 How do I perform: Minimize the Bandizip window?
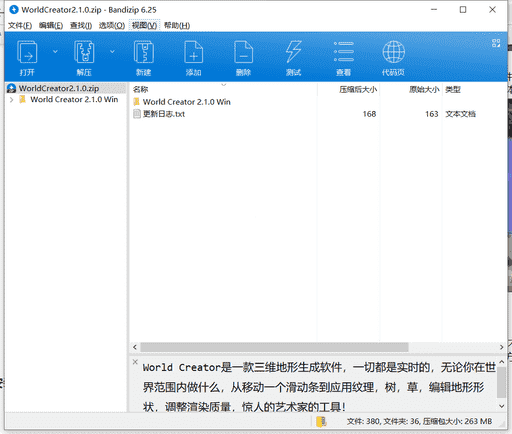pyautogui.click(x=434, y=10)
